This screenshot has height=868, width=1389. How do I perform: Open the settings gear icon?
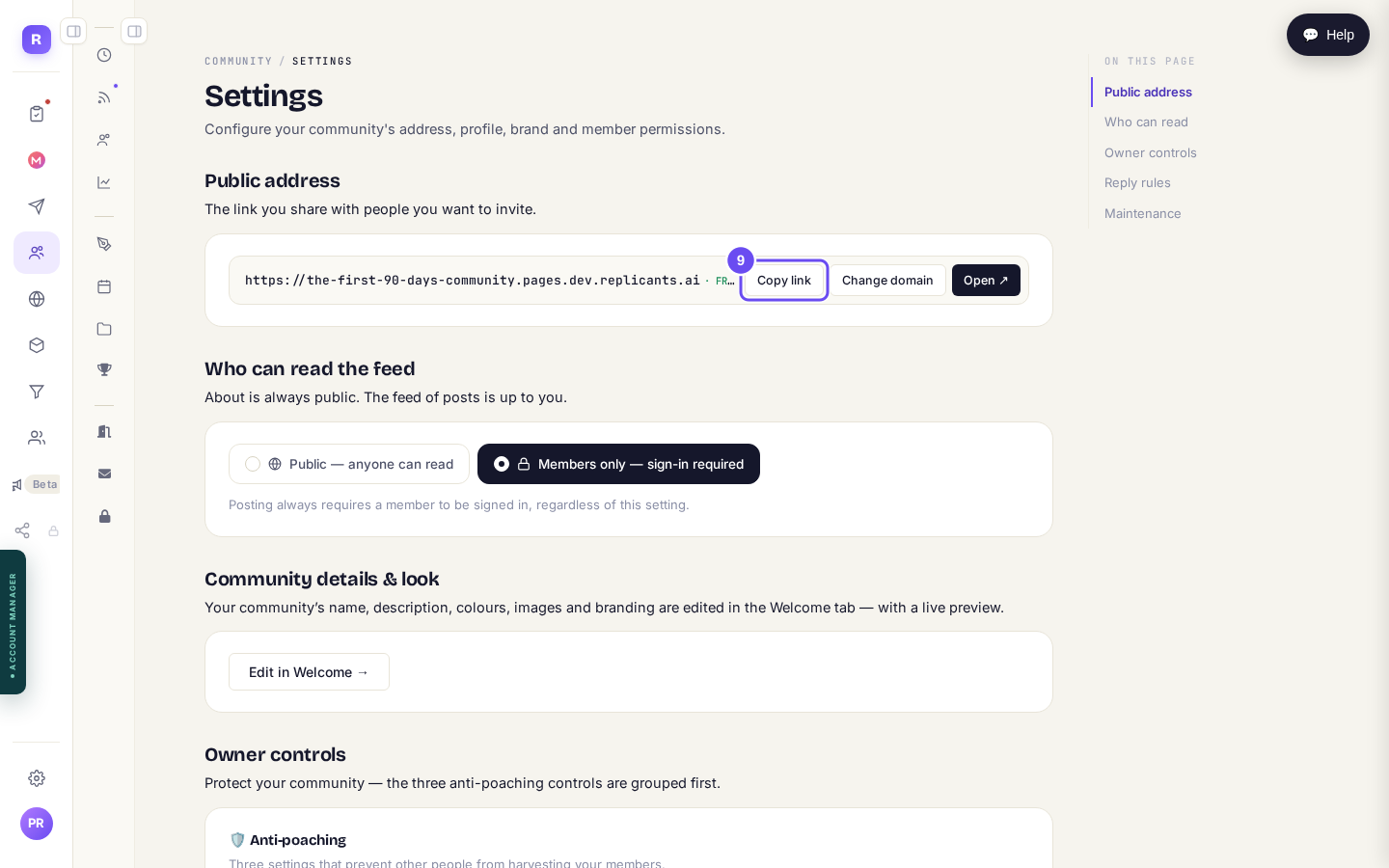pyautogui.click(x=37, y=778)
